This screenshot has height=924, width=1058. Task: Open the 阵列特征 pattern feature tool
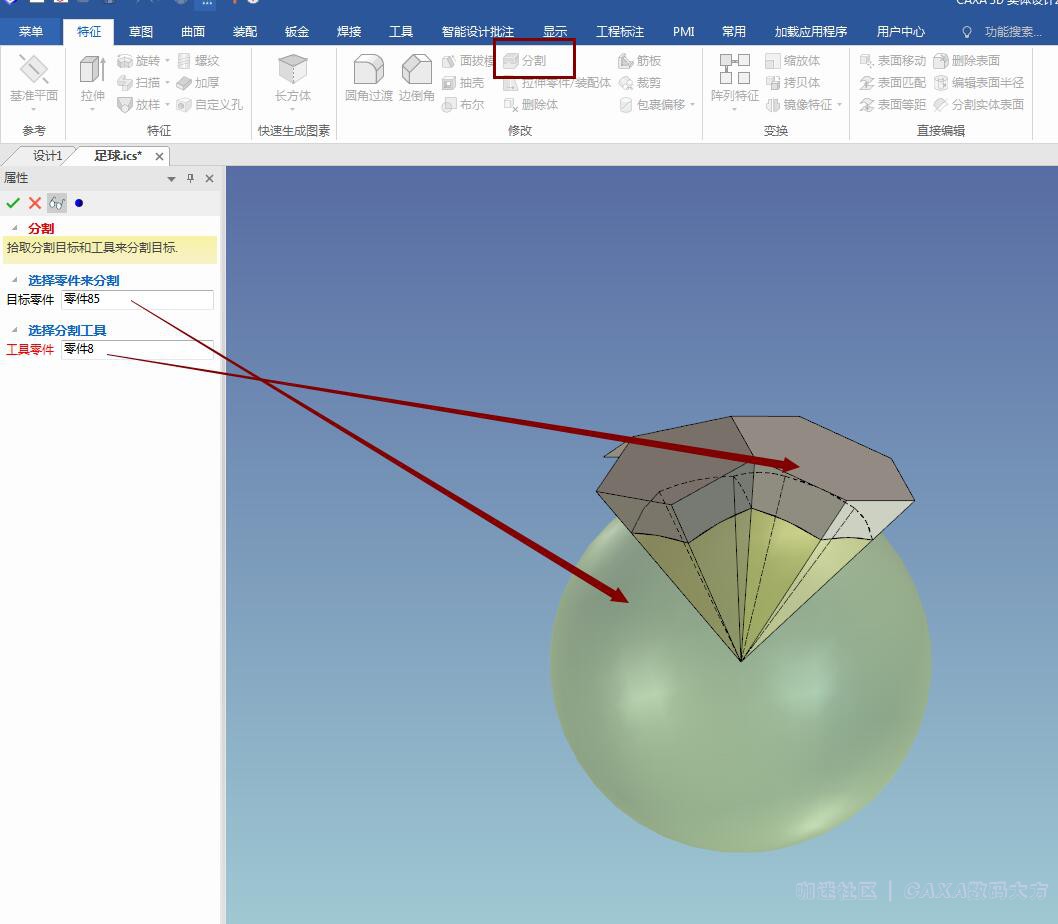(x=735, y=78)
